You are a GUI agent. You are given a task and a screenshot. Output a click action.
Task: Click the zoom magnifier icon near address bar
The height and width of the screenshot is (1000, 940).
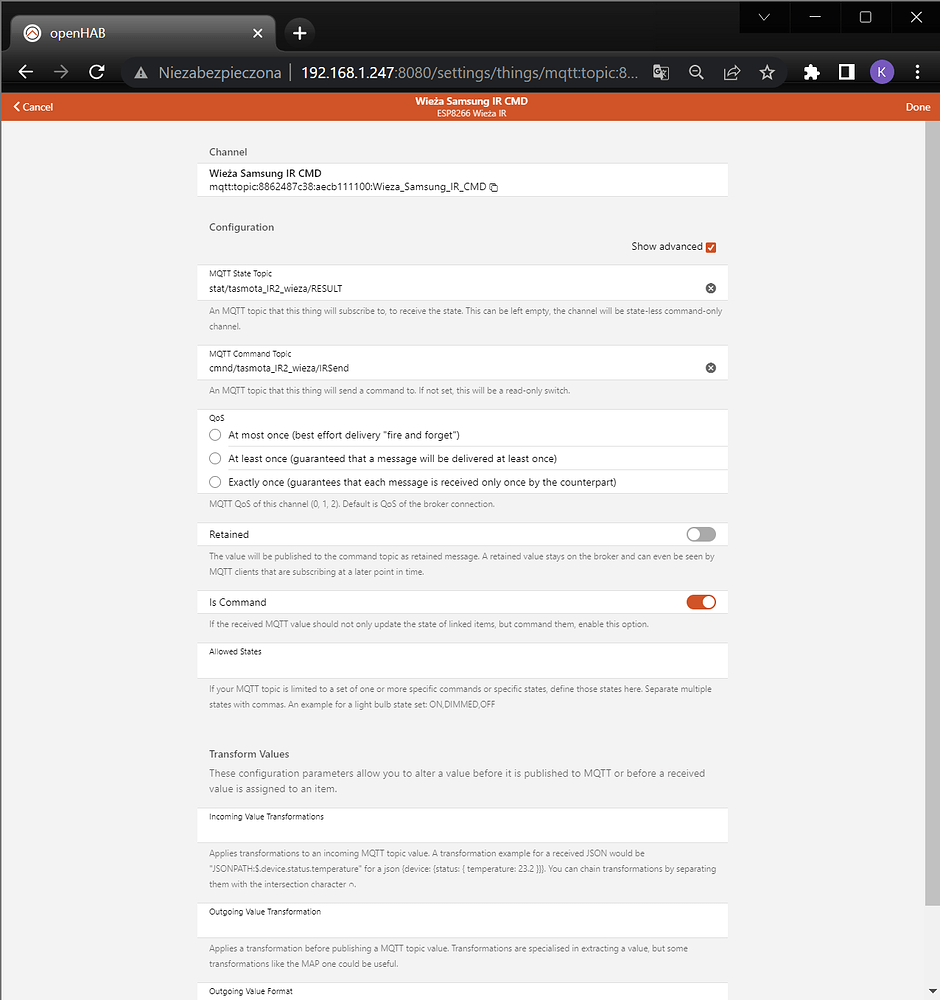click(696, 72)
